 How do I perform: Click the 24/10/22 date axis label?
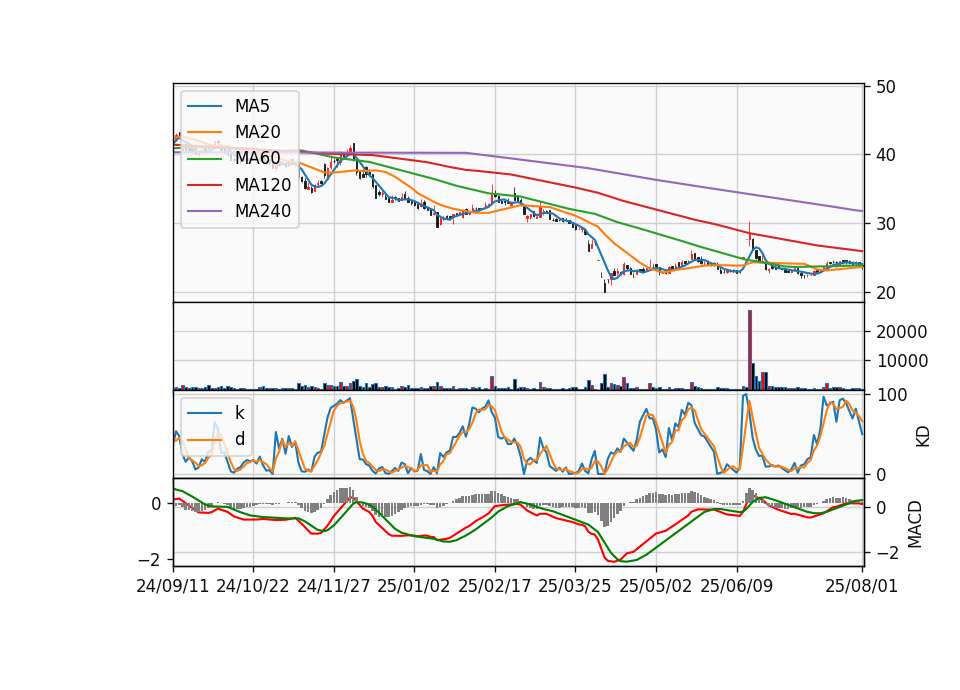click(x=253, y=586)
